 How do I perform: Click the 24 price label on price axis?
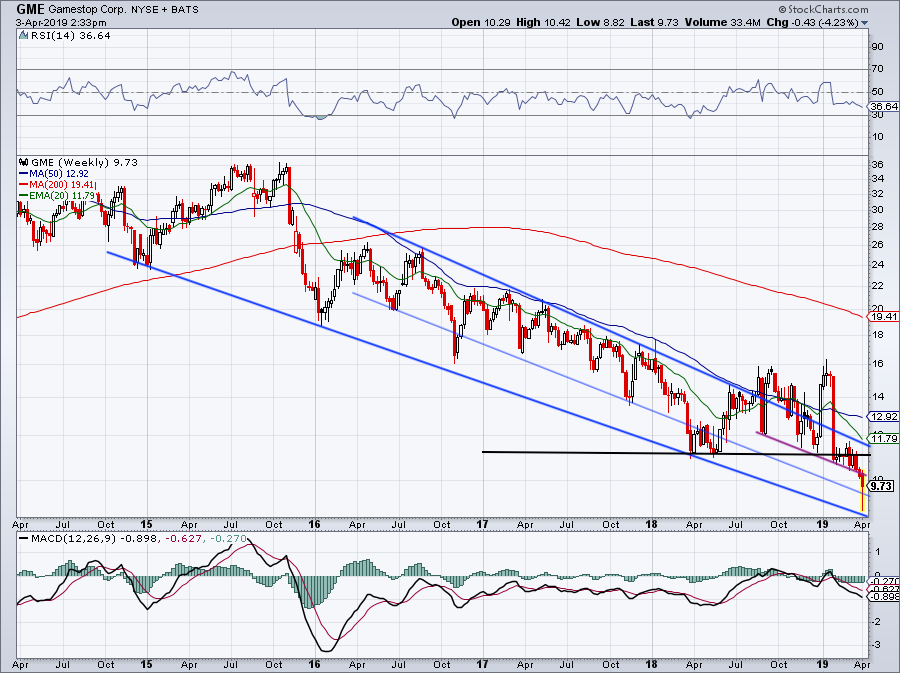[877, 264]
